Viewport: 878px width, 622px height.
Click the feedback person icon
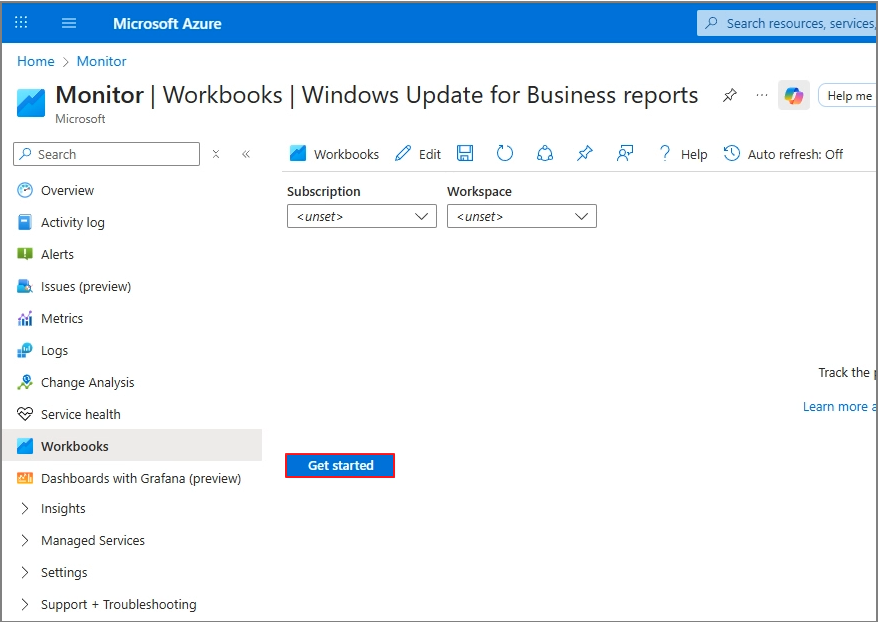[x=625, y=153]
